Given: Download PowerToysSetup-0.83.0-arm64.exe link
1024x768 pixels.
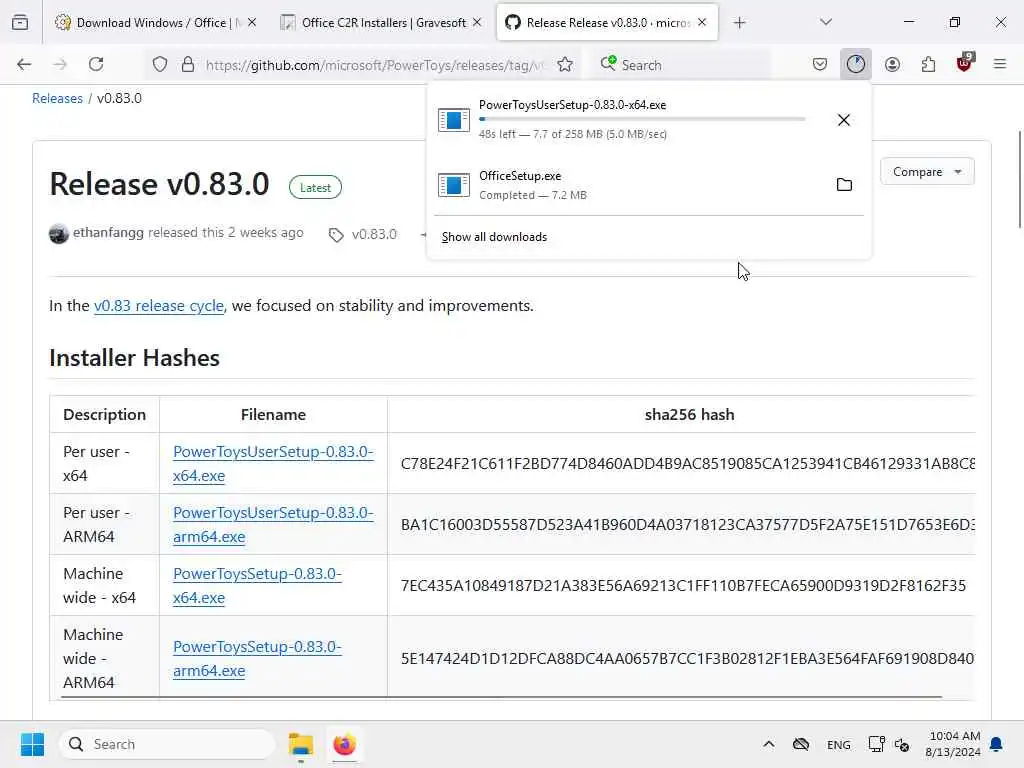Looking at the screenshot, I should coord(257,658).
